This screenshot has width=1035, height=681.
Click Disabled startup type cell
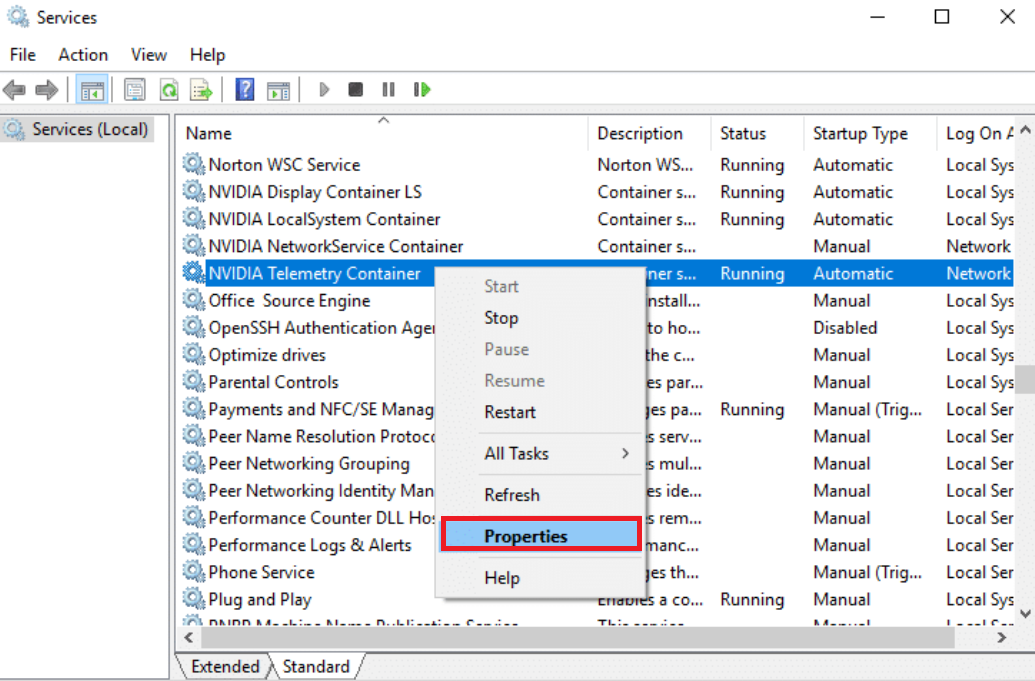tap(845, 328)
